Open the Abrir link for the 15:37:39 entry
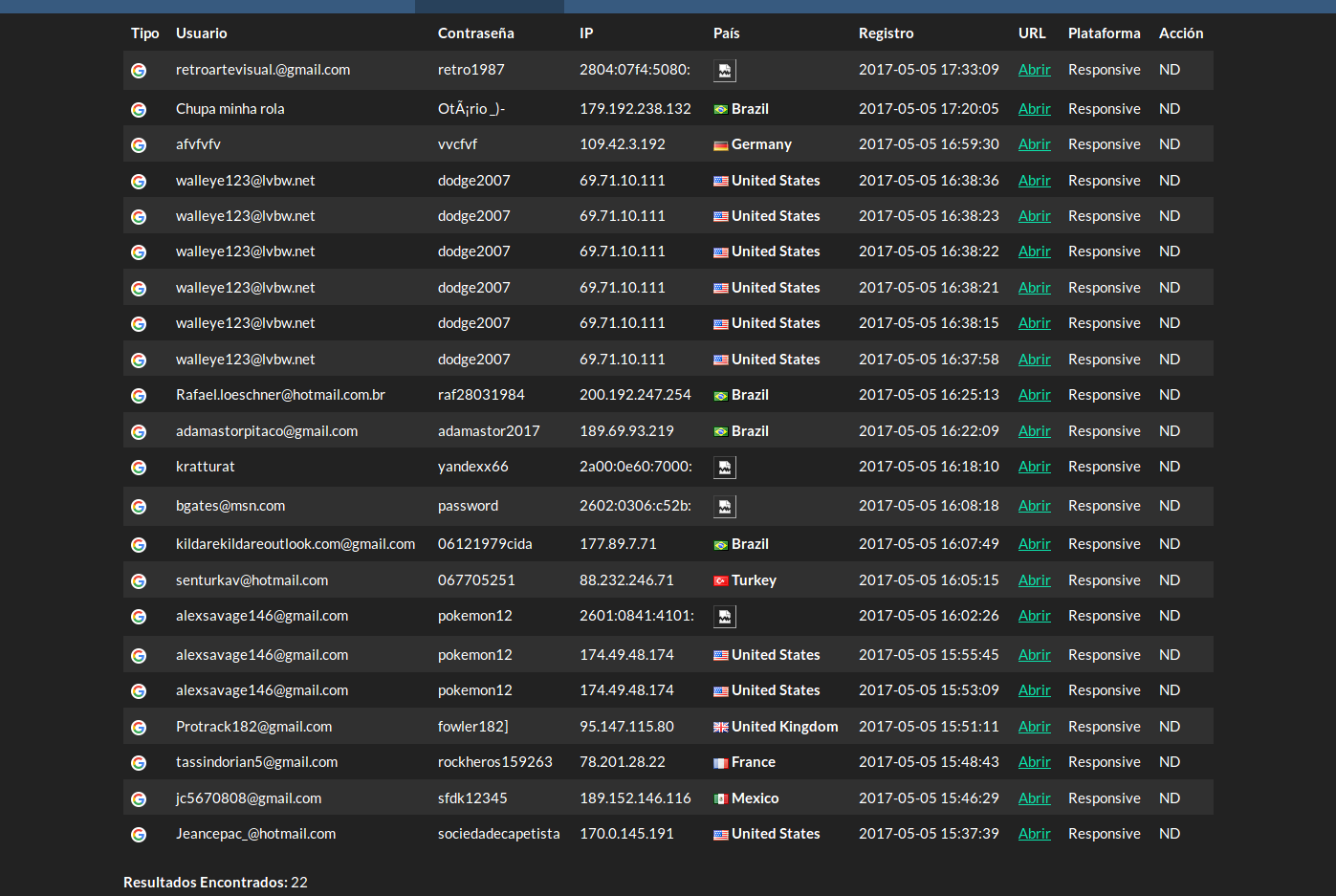 (1035, 834)
